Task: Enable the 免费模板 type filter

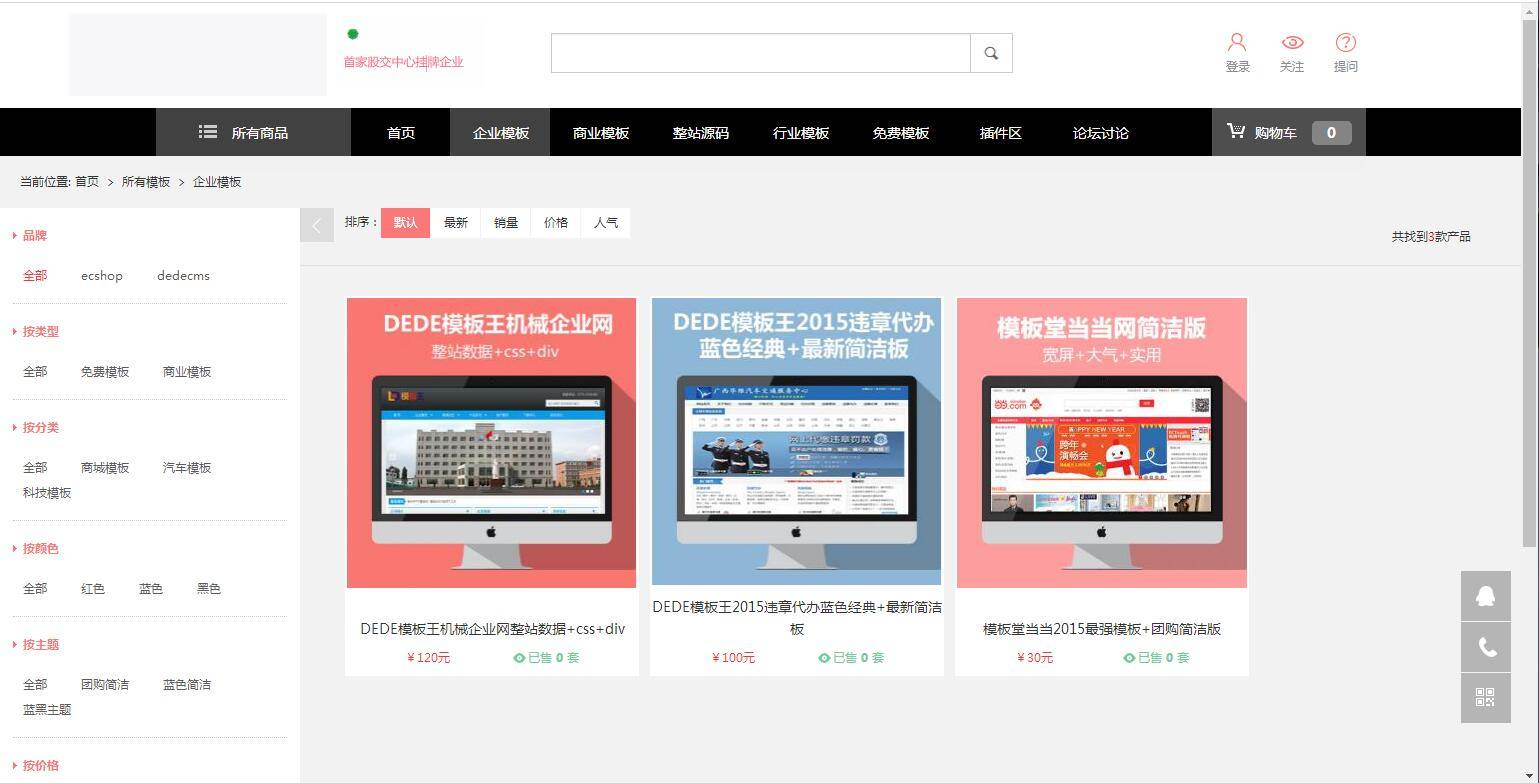Action: [105, 371]
